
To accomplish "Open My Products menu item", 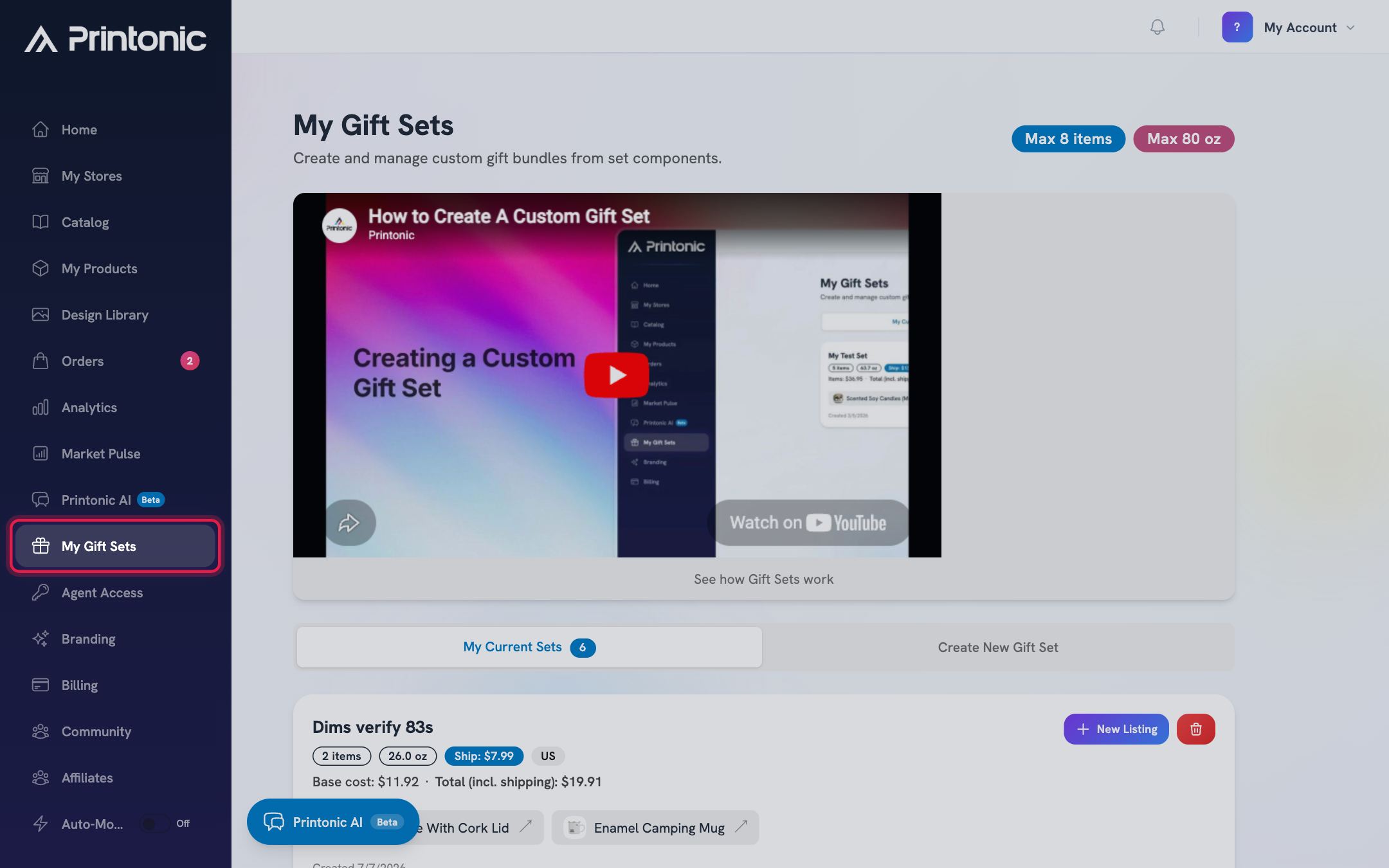I will tap(115, 268).
